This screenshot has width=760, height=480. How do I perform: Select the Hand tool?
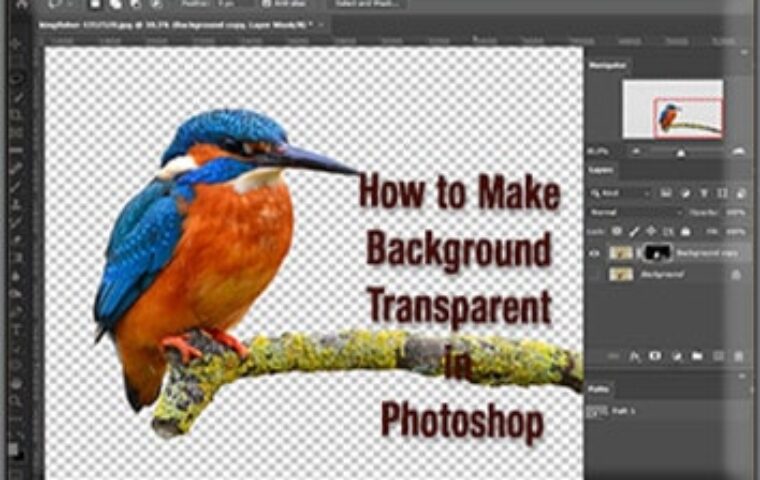click(16, 383)
